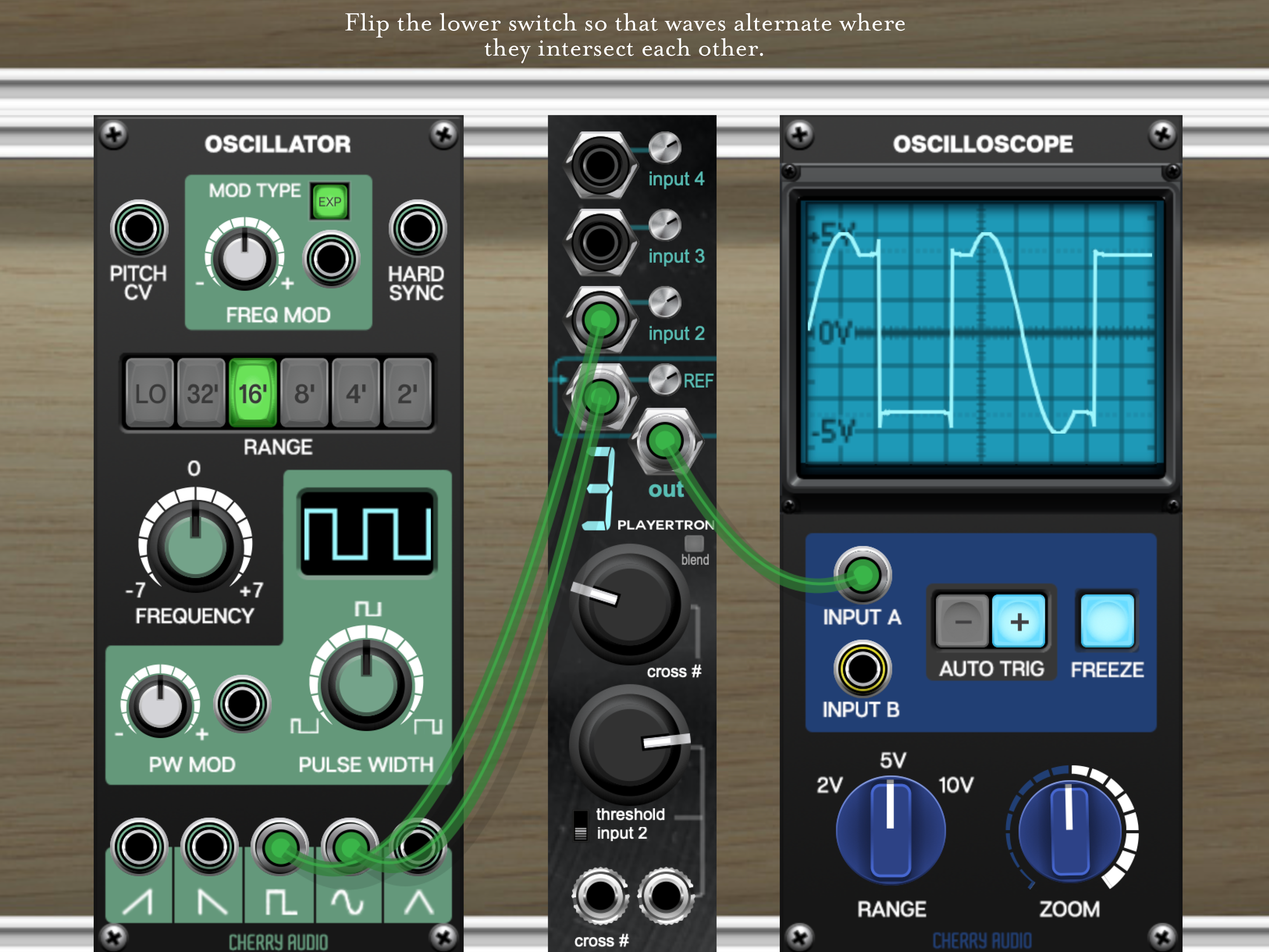Click the Pitch CV input jack

[139, 228]
